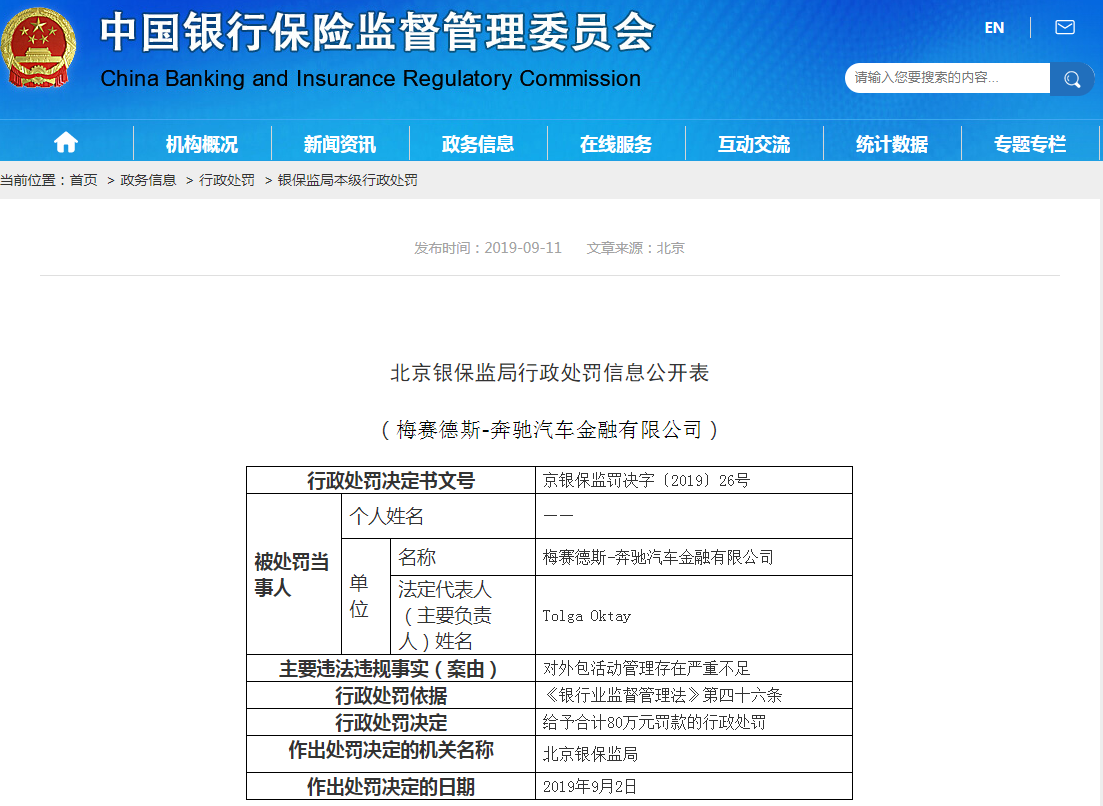Open the 统计数据 menu
The image size is (1103, 806).
[892, 144]
